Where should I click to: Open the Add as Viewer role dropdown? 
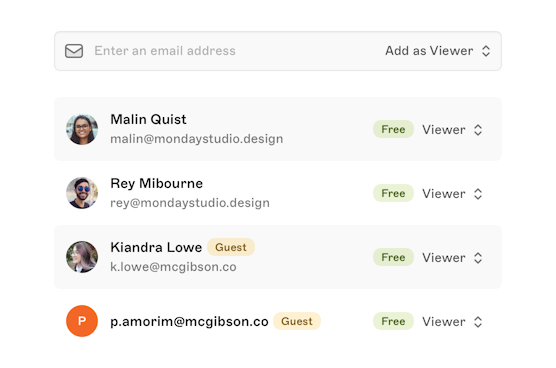pyautogui.click(x=438, y=51)
